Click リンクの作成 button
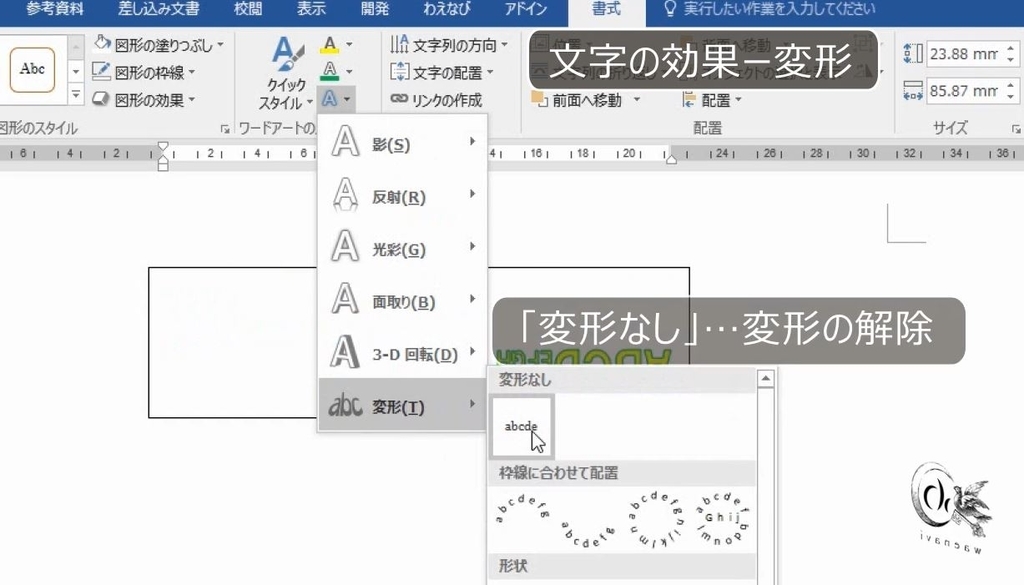Image resolution: width=1024 pixels, height=585 pixels. [x=436, y=100]
